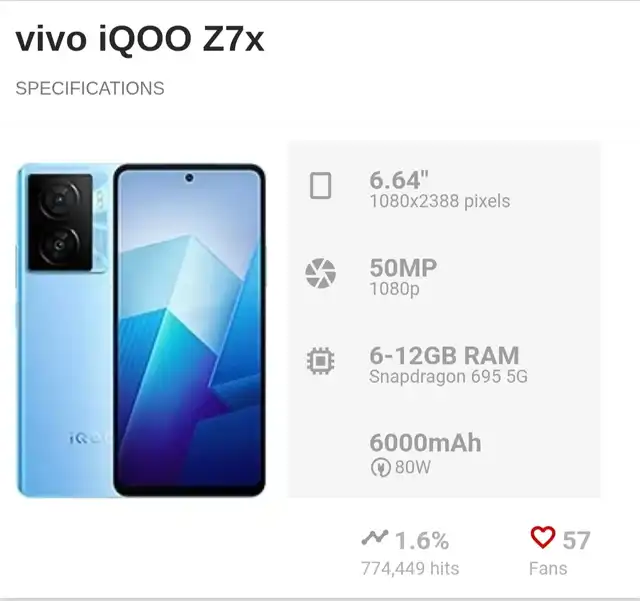Open the vivo iQOO Z7x phone picture
Screen dimensions: 640x601
click(x=141, y=330)
